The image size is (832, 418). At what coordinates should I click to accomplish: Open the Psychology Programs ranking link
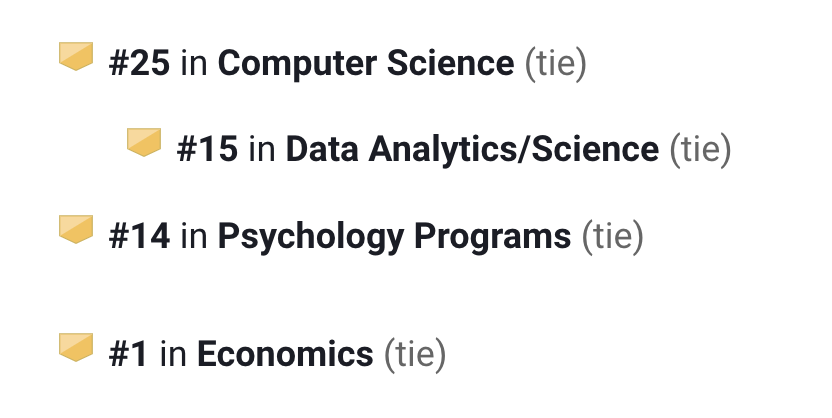[394, 238]
